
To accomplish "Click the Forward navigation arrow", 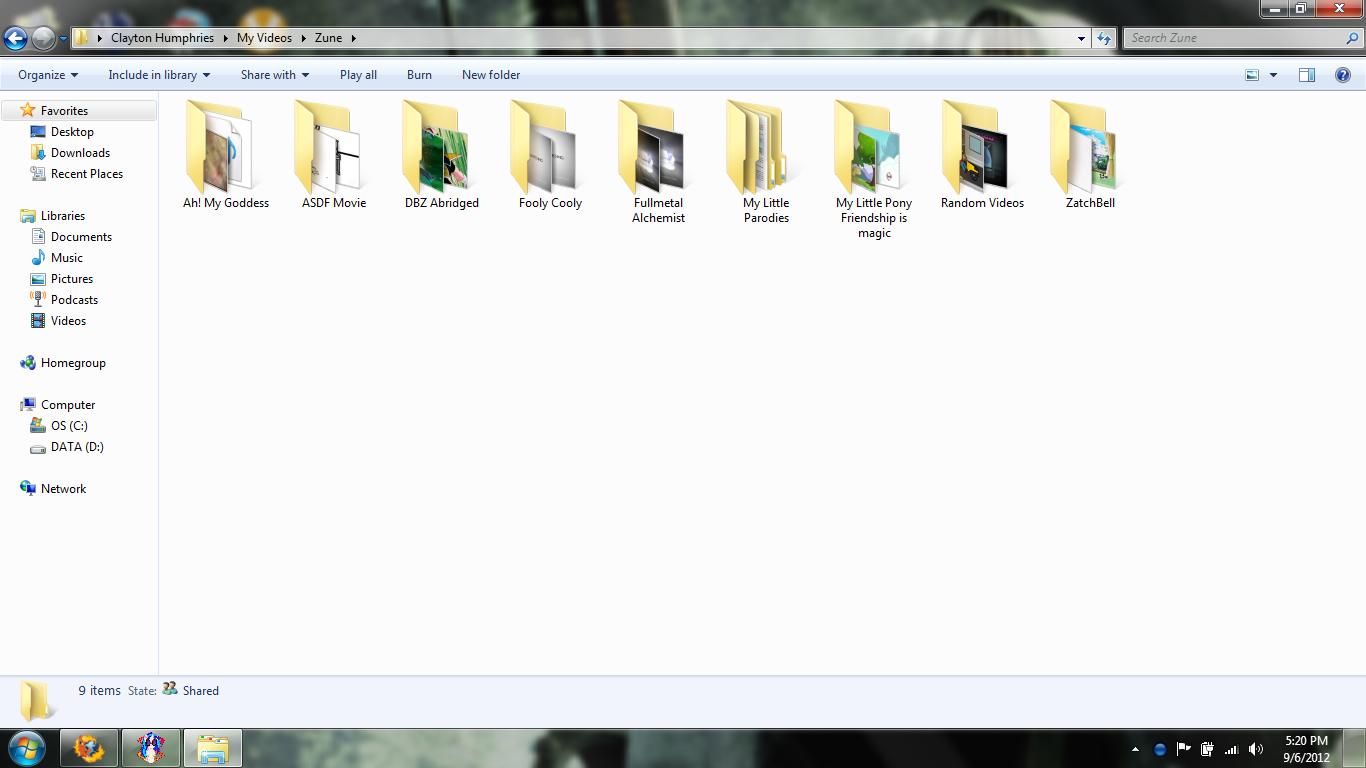I will tap(43, 38).
